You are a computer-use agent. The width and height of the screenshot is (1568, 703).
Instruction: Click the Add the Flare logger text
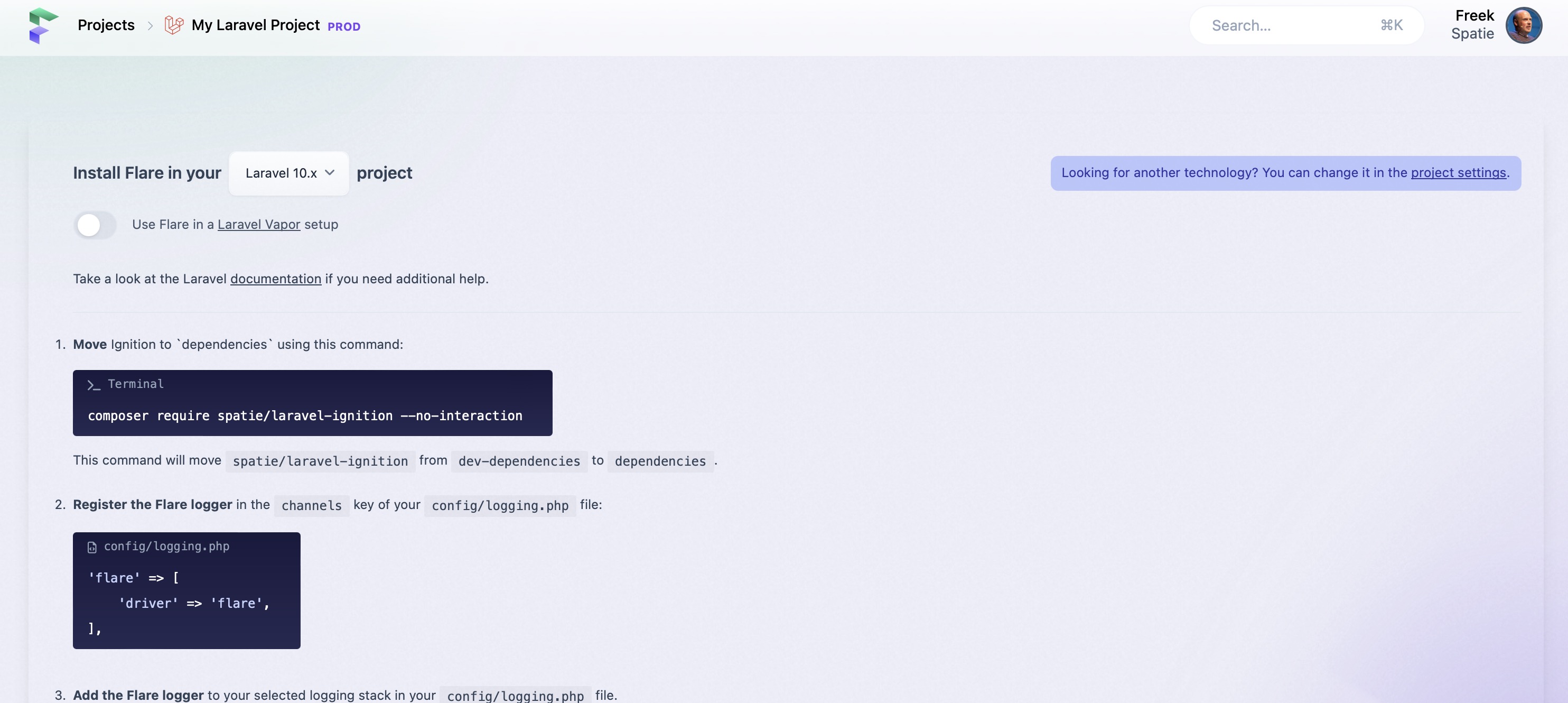138,695
